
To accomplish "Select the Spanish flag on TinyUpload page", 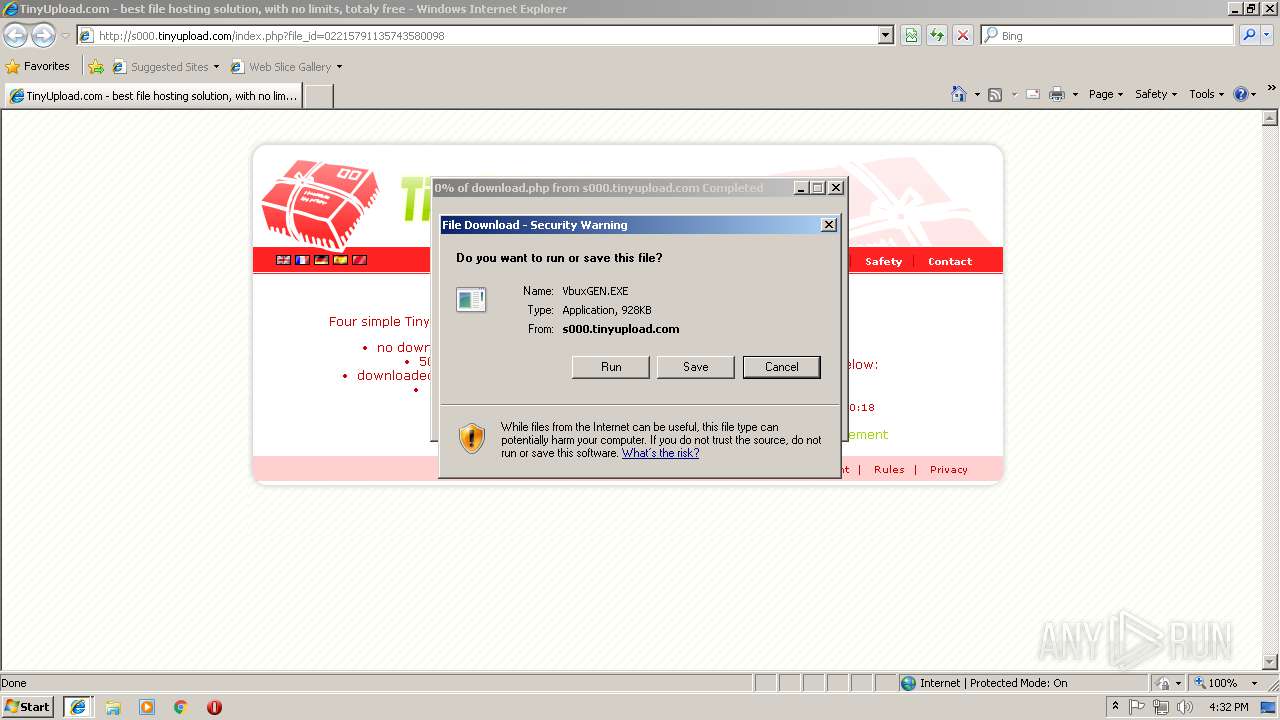I will (340, 260).
